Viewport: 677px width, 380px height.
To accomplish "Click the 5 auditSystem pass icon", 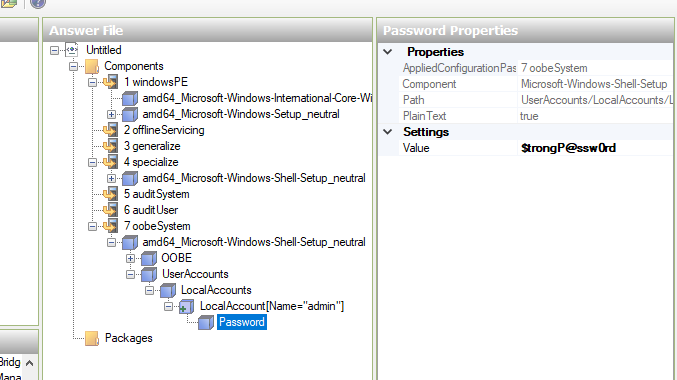I will coord(111,194).
